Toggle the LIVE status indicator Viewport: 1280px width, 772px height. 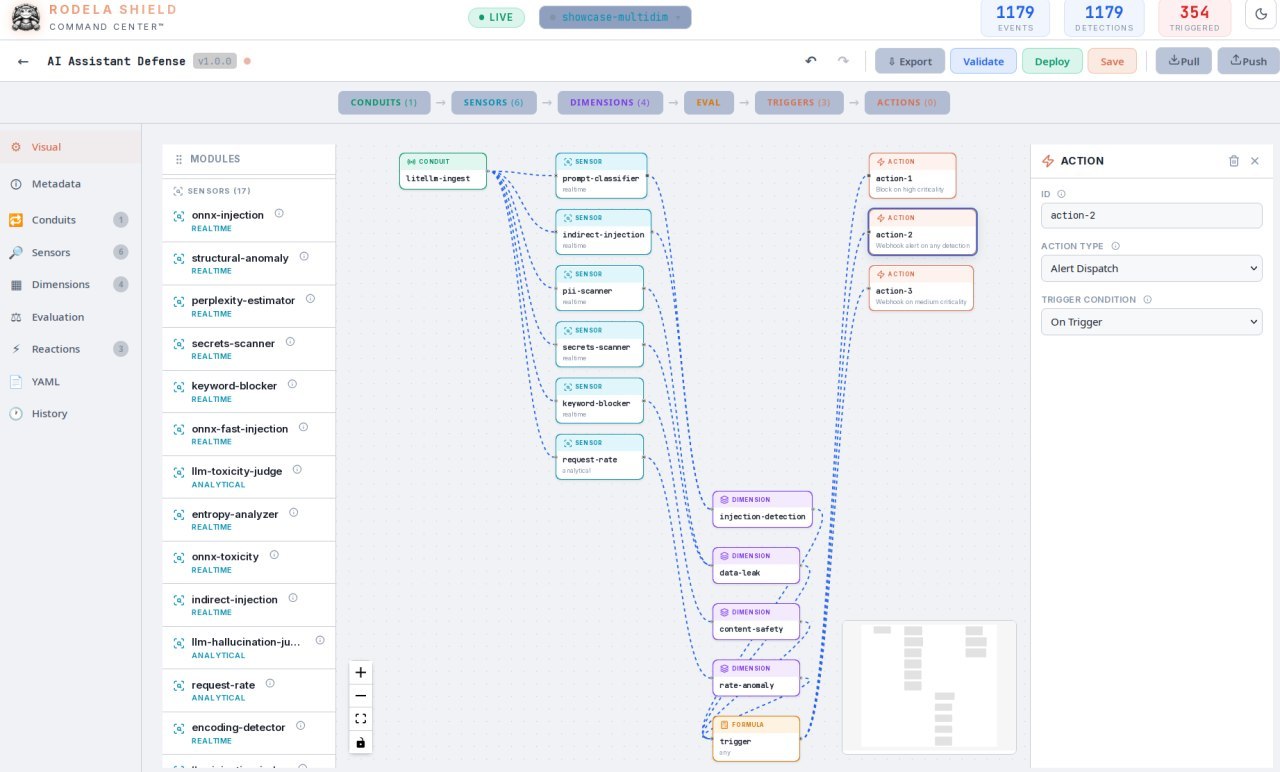[x=496, y=17]
